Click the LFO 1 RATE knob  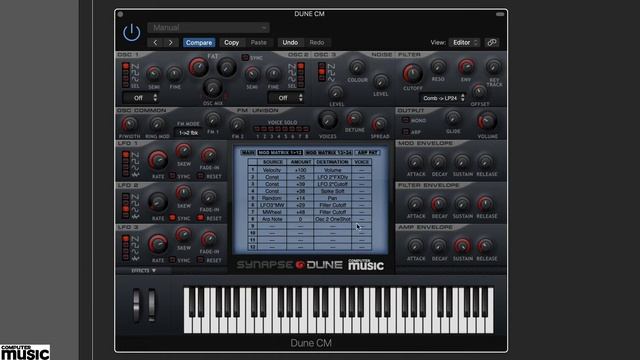pyautogui.click(x=158, y=160)
